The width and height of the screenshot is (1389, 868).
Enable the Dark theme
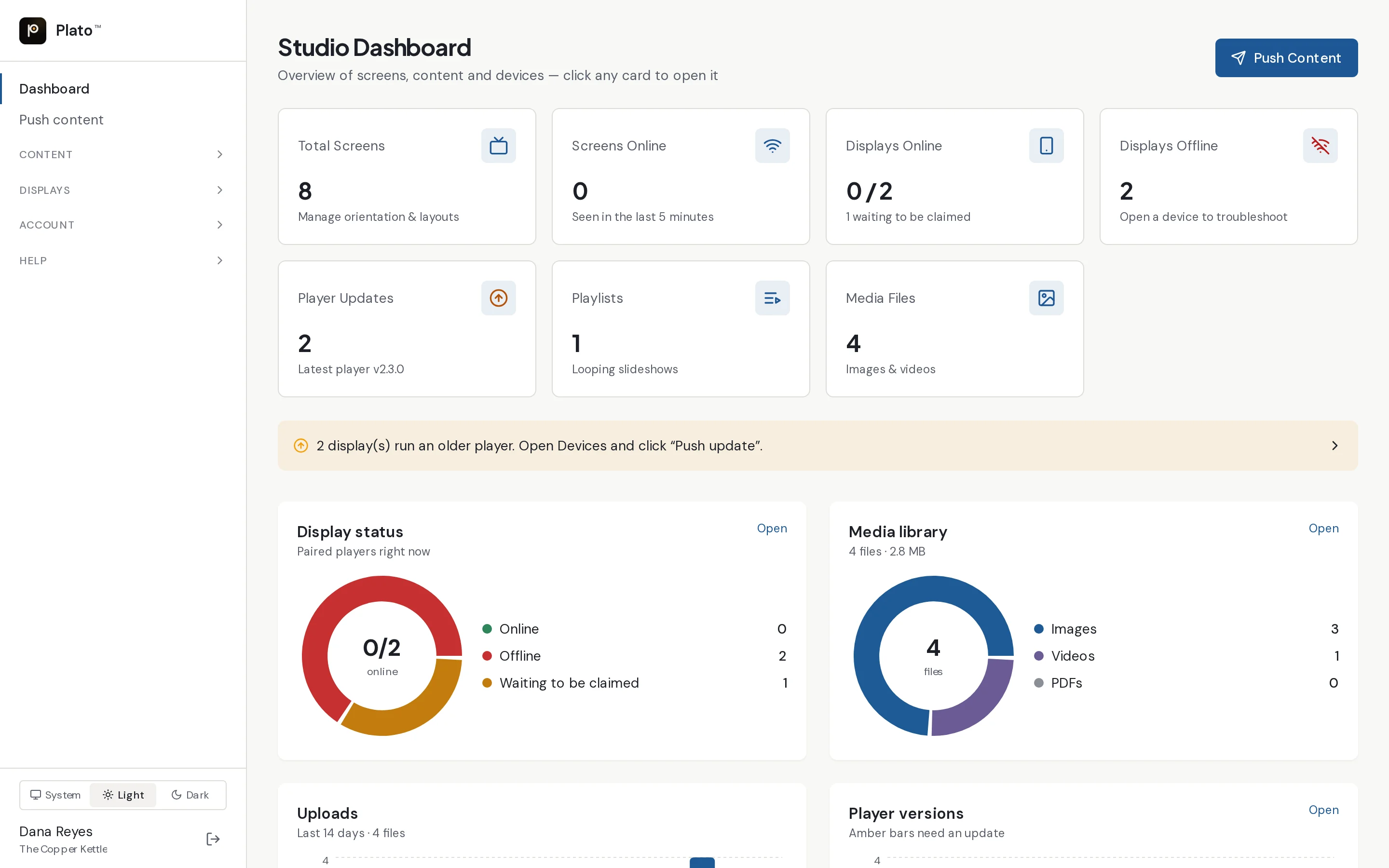[x=190, y=795]
